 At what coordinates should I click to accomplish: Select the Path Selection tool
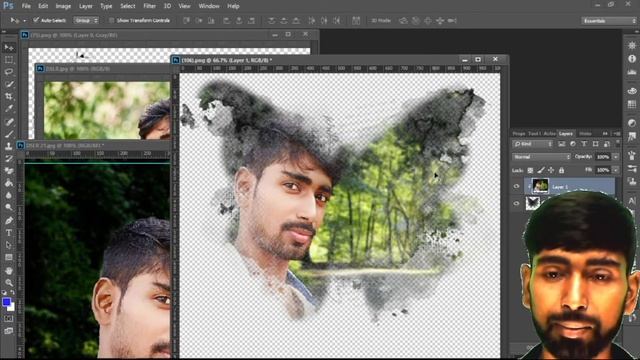[9, 245]
